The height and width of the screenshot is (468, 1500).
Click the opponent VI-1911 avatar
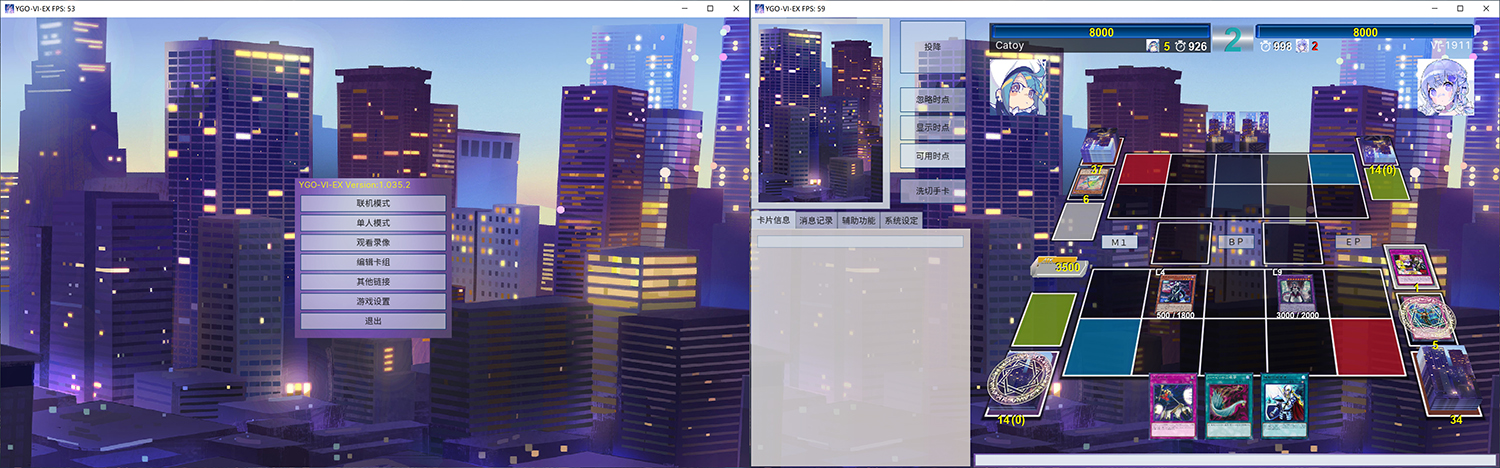pyautogui.click(x=1445, y=86)
